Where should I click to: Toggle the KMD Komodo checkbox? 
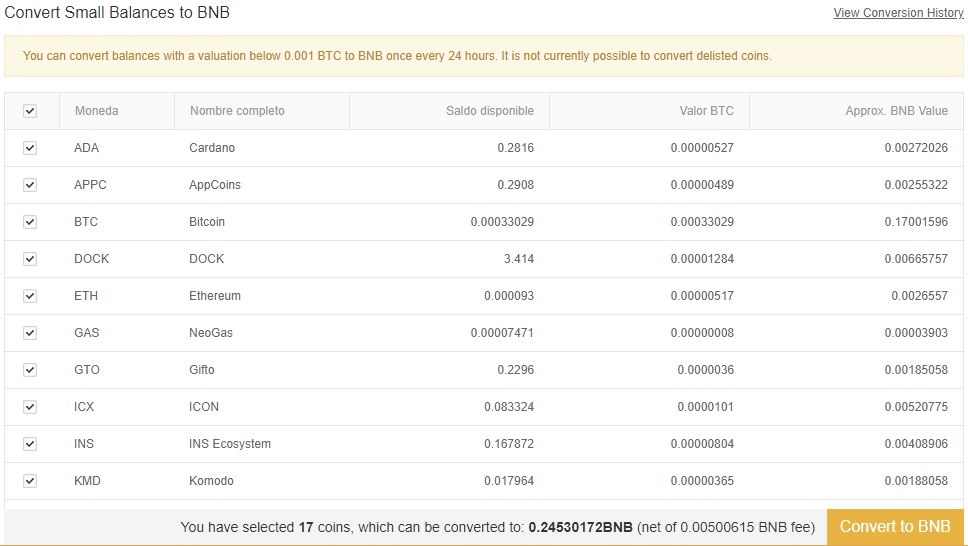(x=30, y=481)
